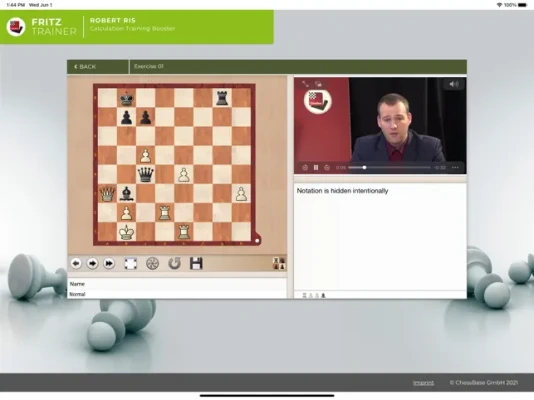Skip video forward using forward icon
The height and width of the screenshot is (400, 534).
coord(327,167)
